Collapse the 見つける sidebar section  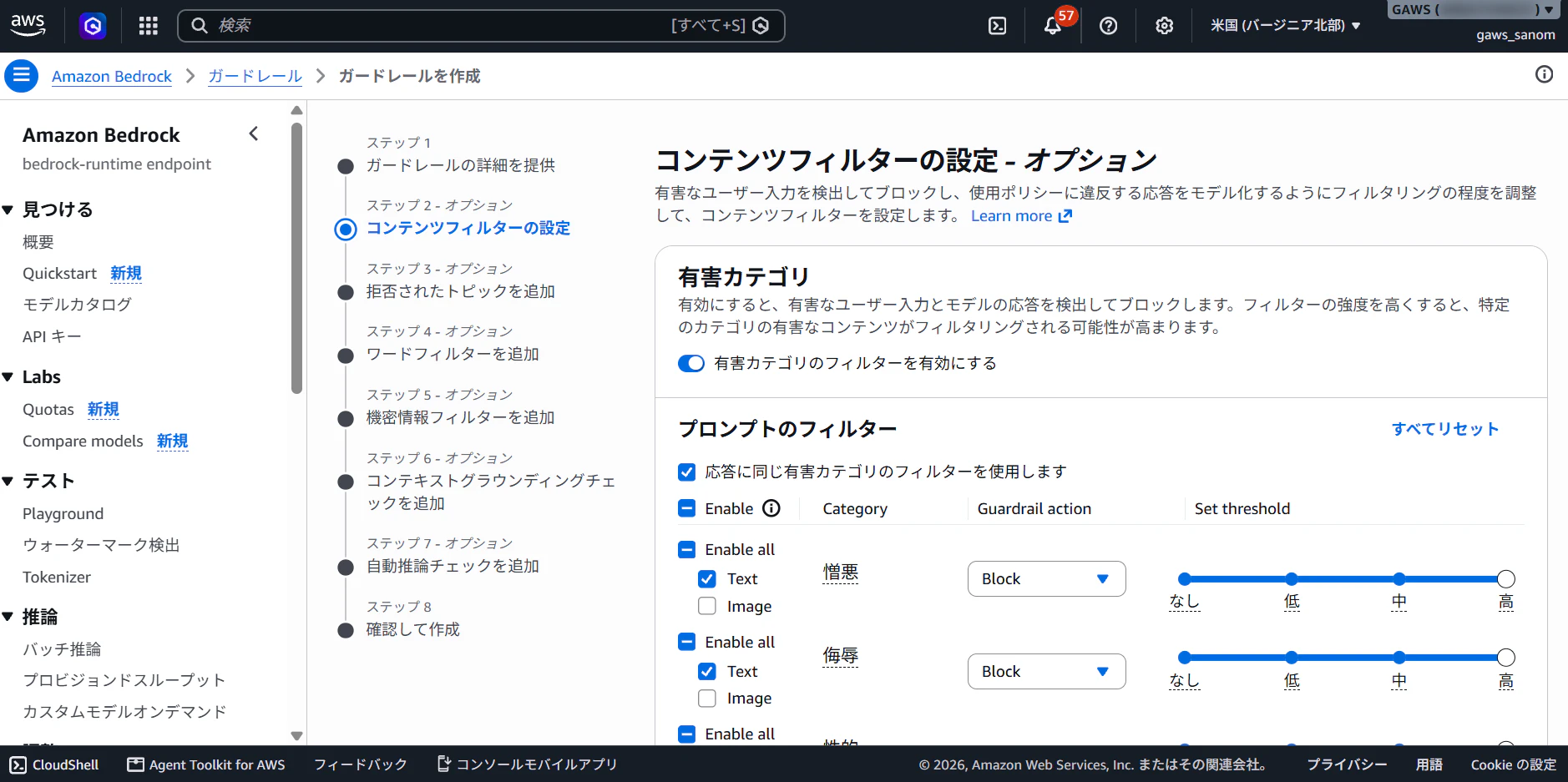[x=8, y=210]
